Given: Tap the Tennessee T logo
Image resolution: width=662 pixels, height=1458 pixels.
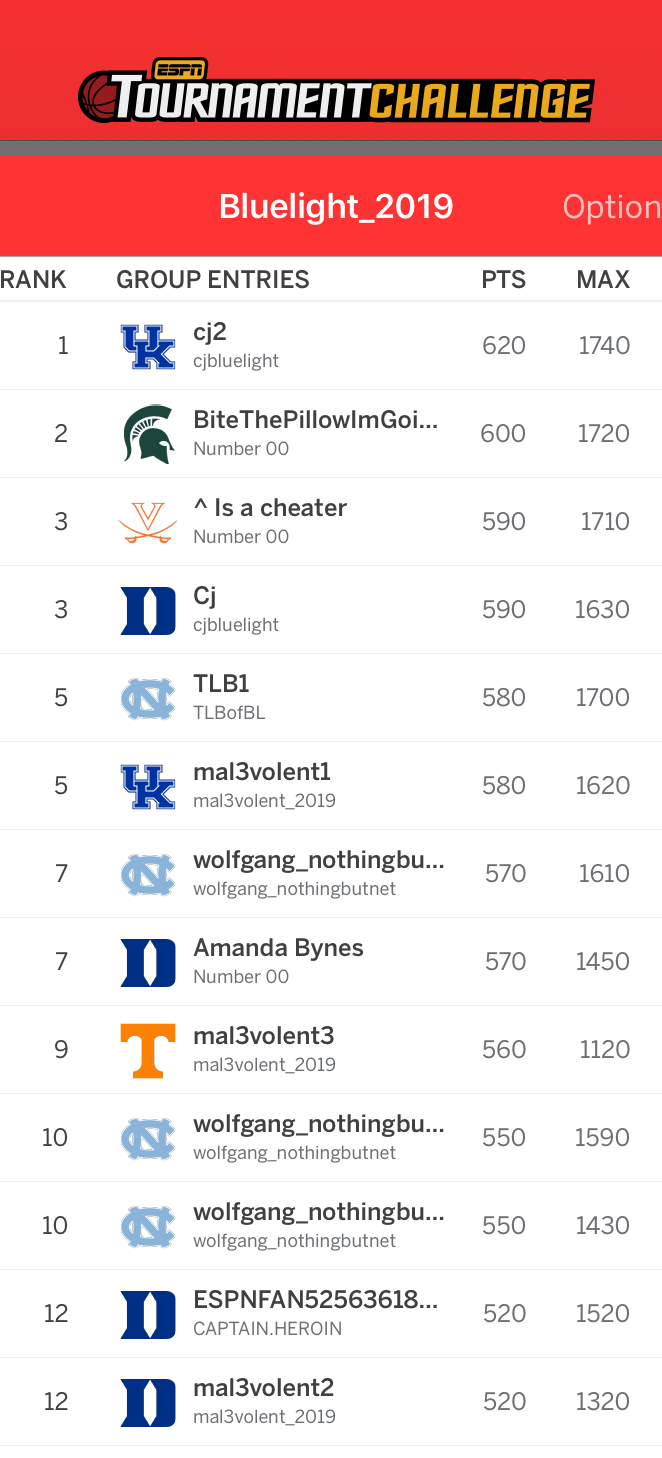Looking at the screenshot, I should (x=148, y=1050).
